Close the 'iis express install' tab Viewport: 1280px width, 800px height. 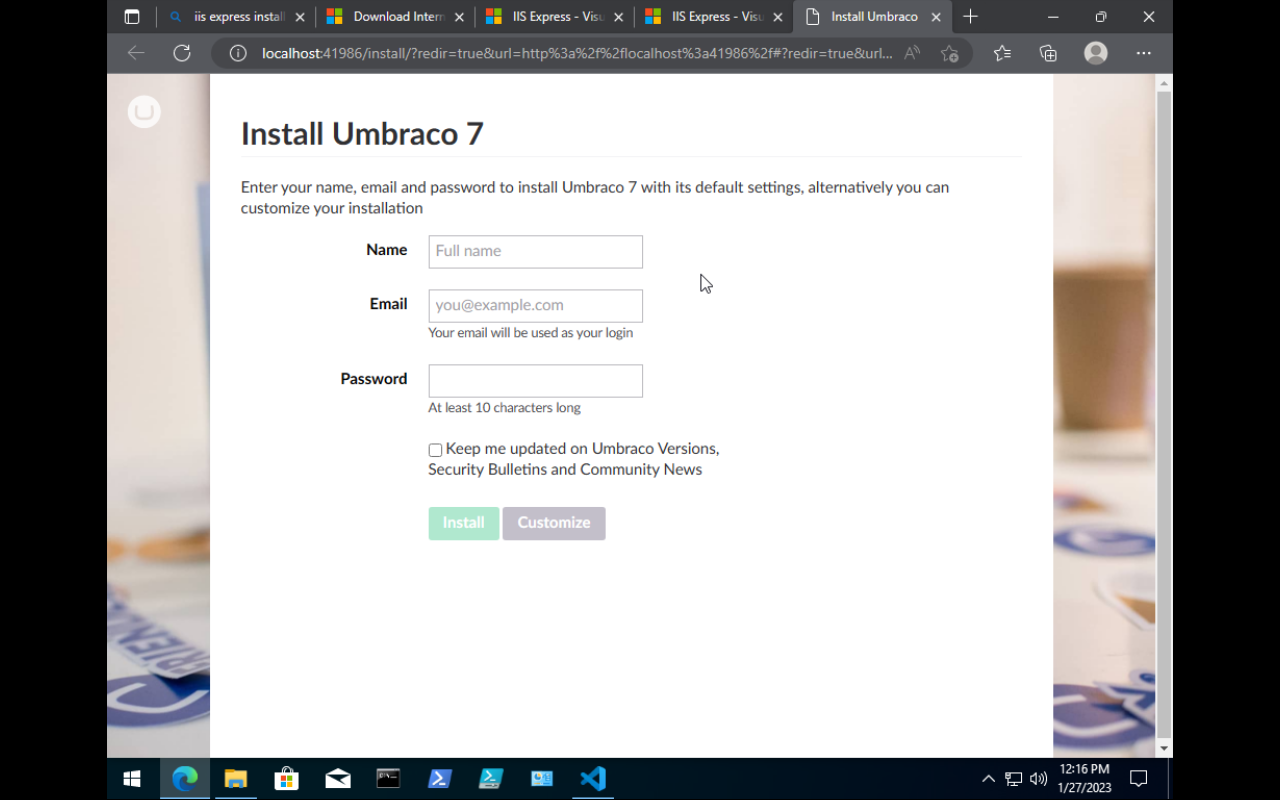point(300,17)
